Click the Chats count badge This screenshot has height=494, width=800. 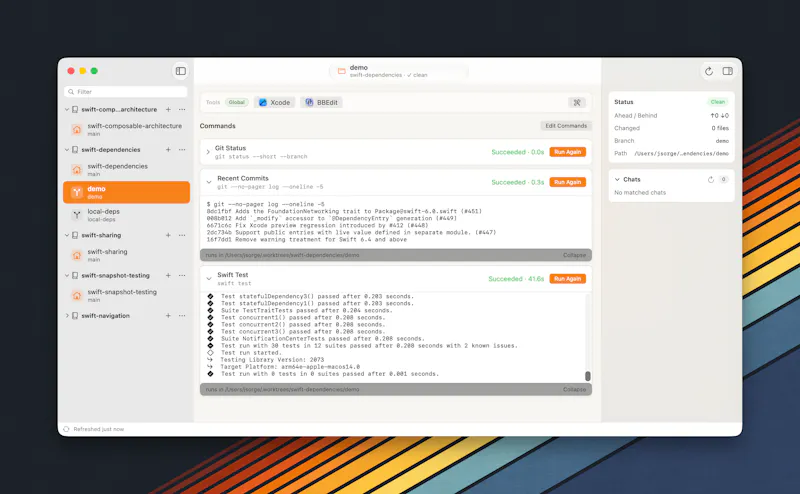(x=723, y=180)
